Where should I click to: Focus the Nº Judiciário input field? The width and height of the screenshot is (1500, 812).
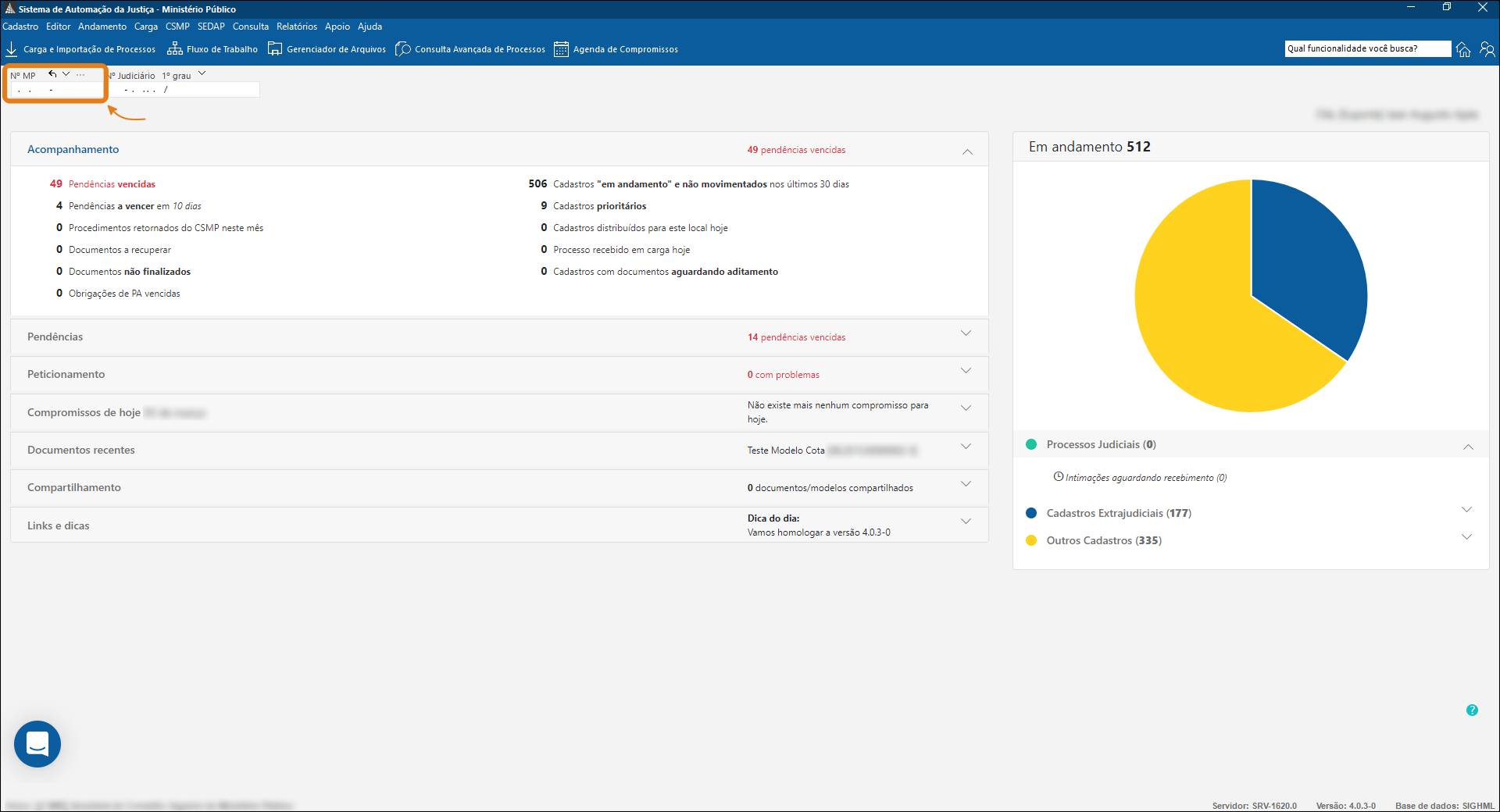(185, 90)
